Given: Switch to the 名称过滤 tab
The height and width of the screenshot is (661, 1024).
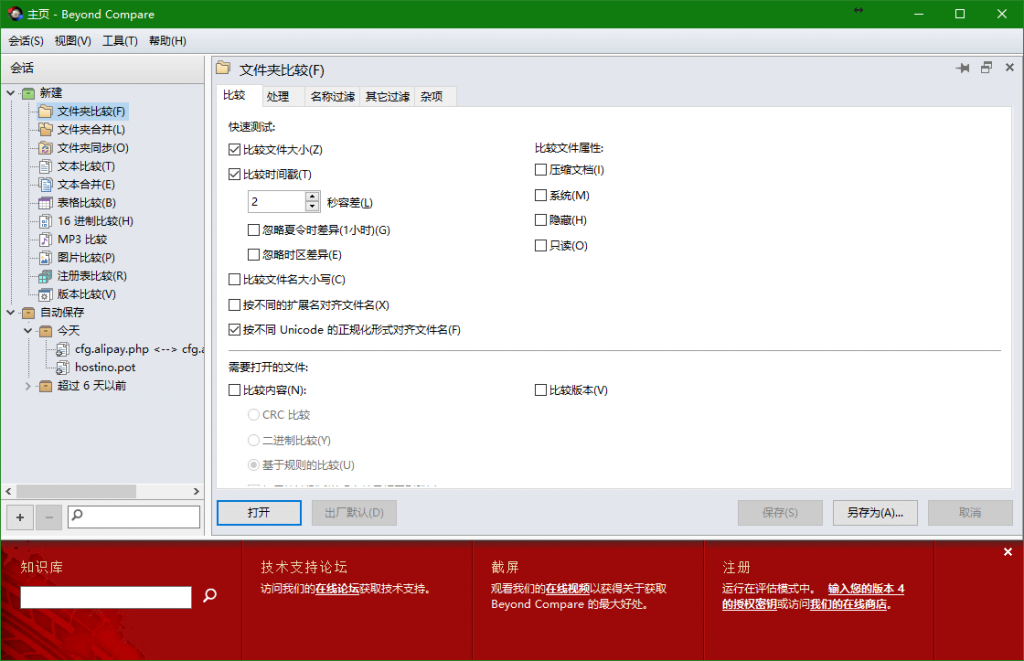Looking at the screenshot, I should click(332, 97).
